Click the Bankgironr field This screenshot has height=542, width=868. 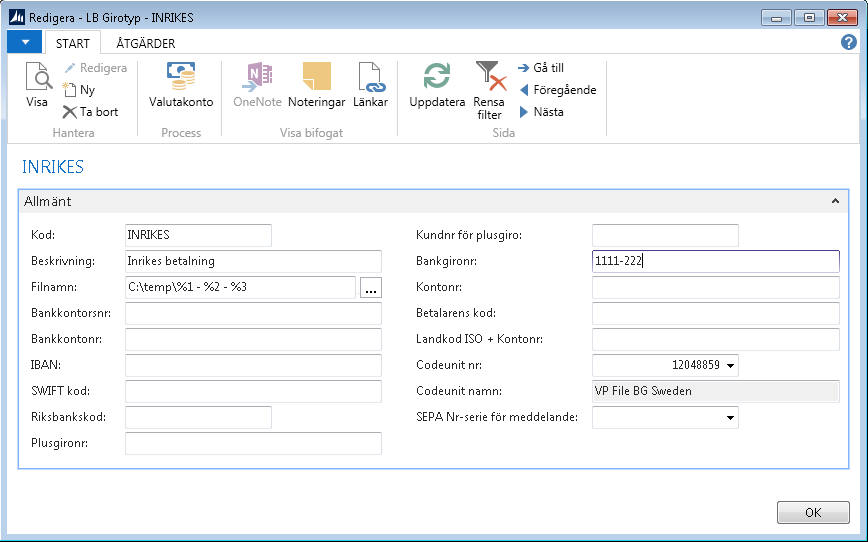point(716,261)
